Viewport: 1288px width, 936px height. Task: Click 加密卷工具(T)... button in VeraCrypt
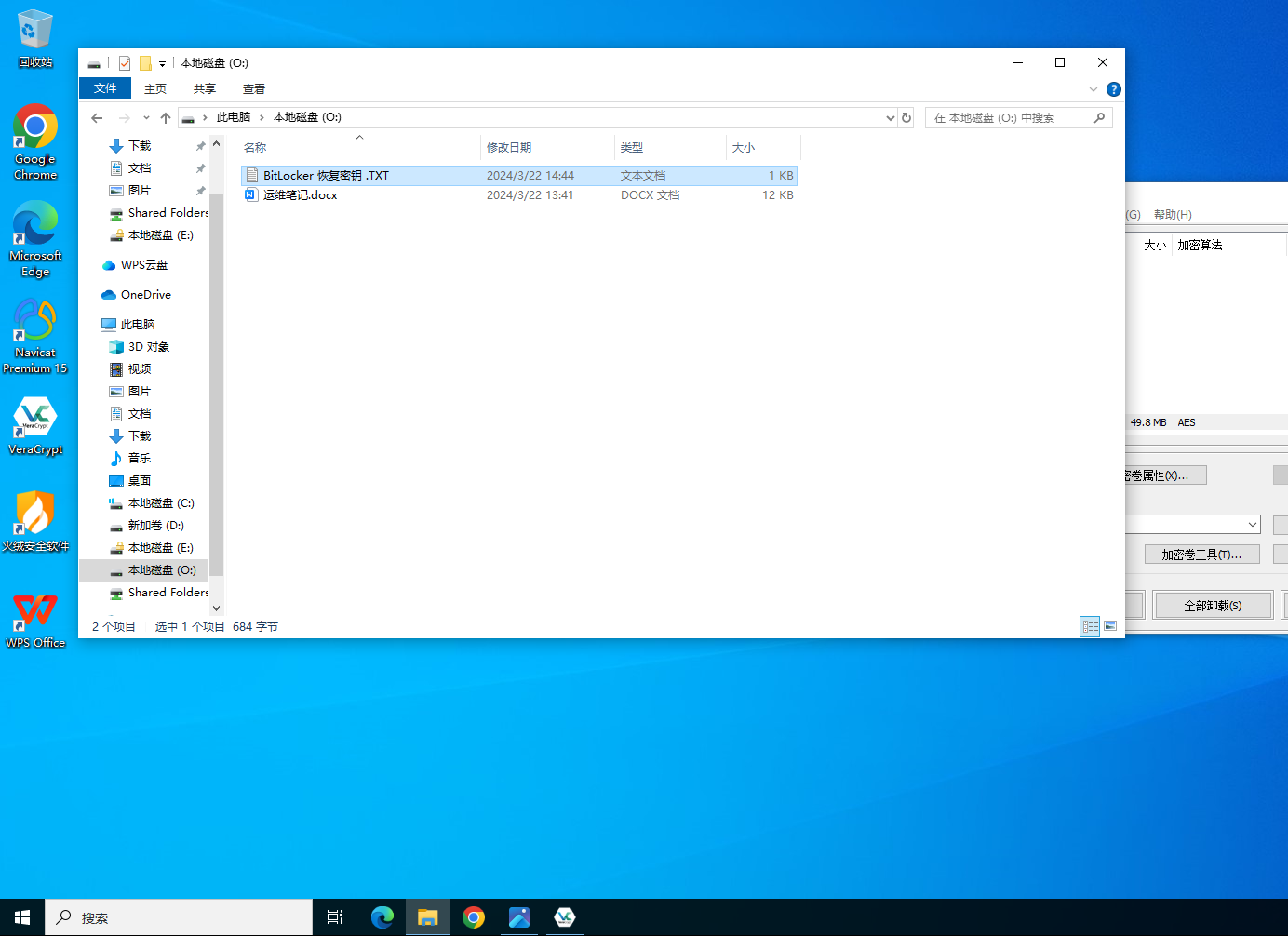[x=1201, y=555]
